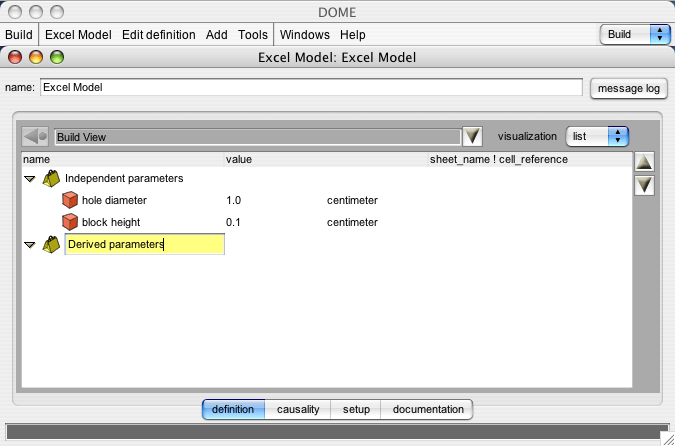Collapse the Independent parameters group
Viewport: 675px width, 446px height.
pyautogui.click(x=30, y=179)
